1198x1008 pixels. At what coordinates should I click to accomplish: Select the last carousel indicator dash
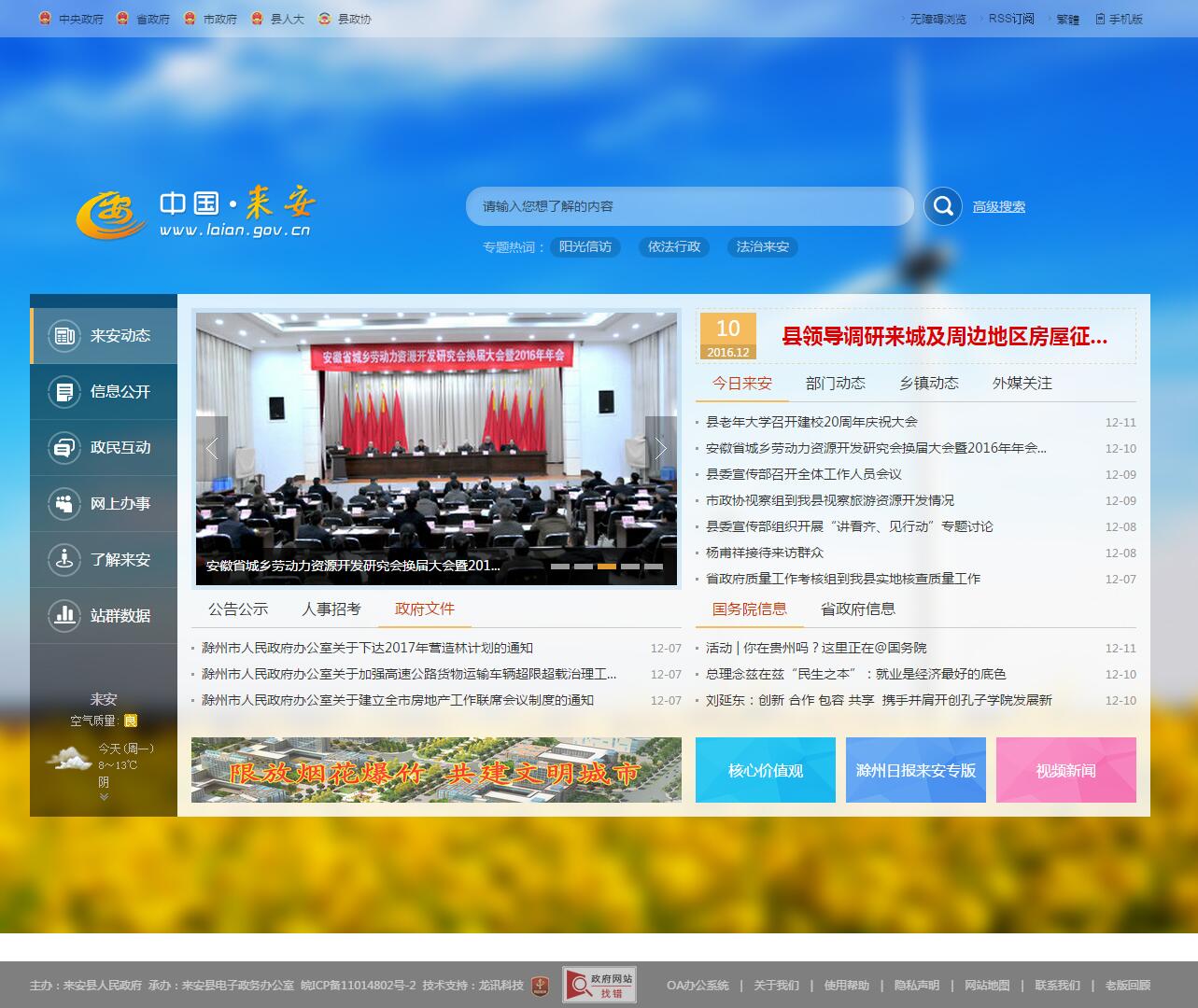[x=654, y=567]
